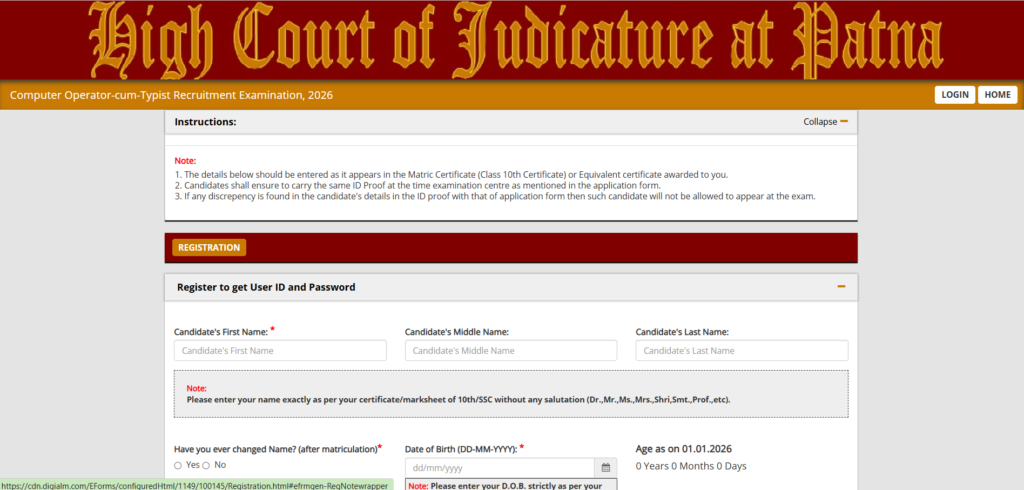Click the status bar URL text
This screenshot has height=490, width=1024.
pyautogui.click(x=195, y=485)
